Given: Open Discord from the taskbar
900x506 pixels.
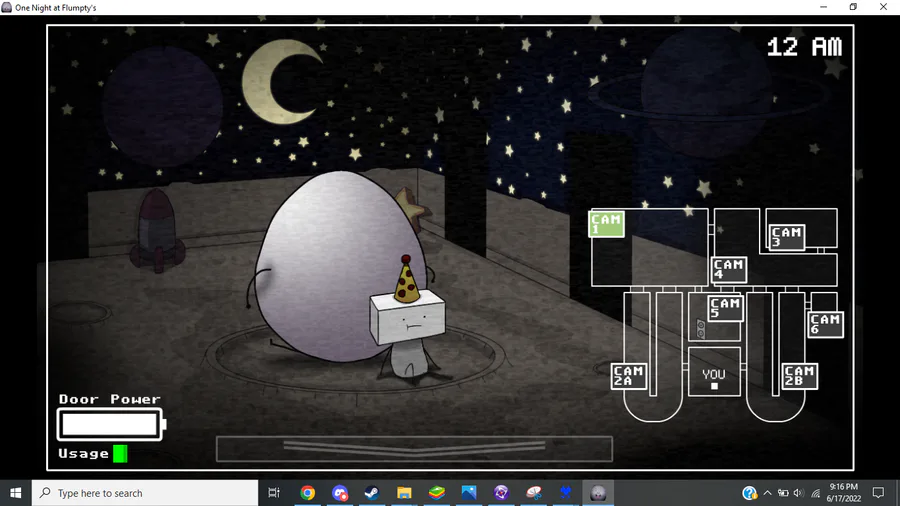Looking at the screenshot, I should pyautogui.click(x=340, y=493).
